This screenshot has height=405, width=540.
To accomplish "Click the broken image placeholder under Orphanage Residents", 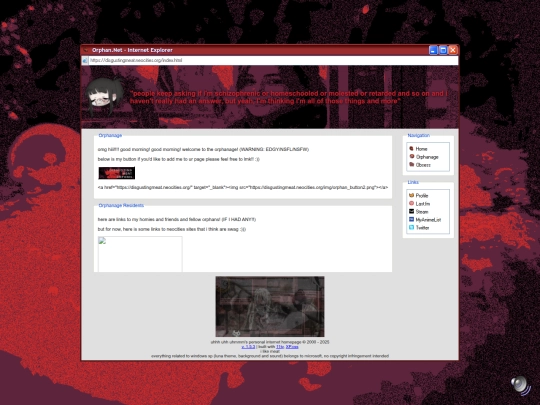I will point(140,254).
